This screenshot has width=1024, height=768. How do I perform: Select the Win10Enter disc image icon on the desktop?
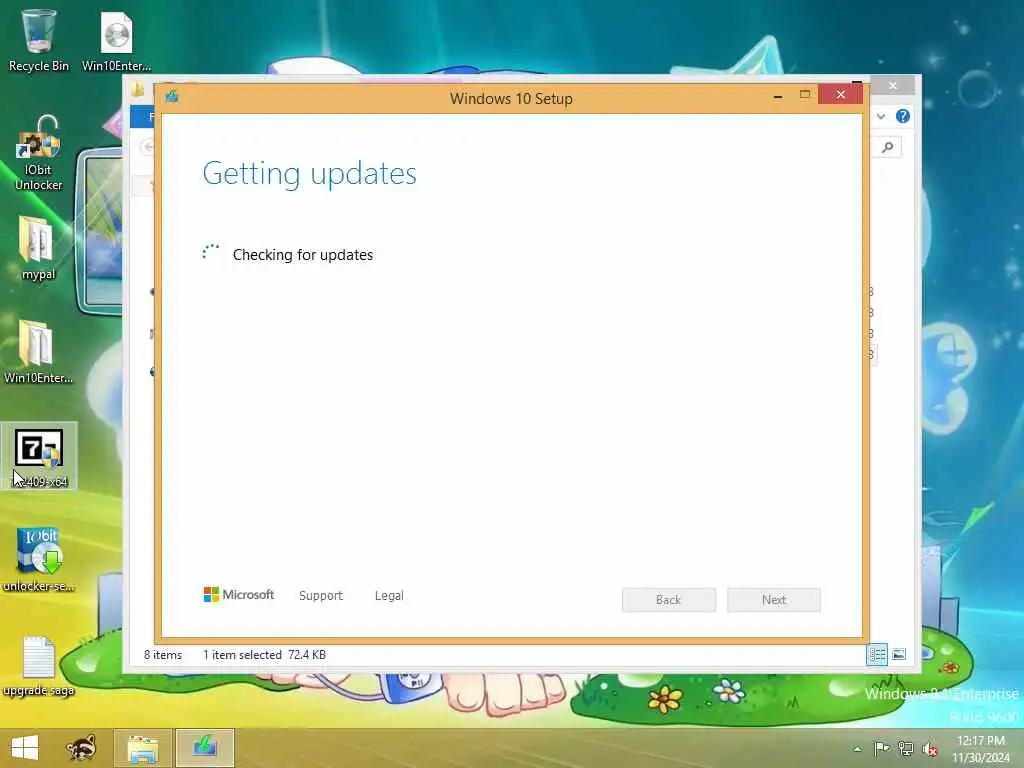click(x=116, y=40)
